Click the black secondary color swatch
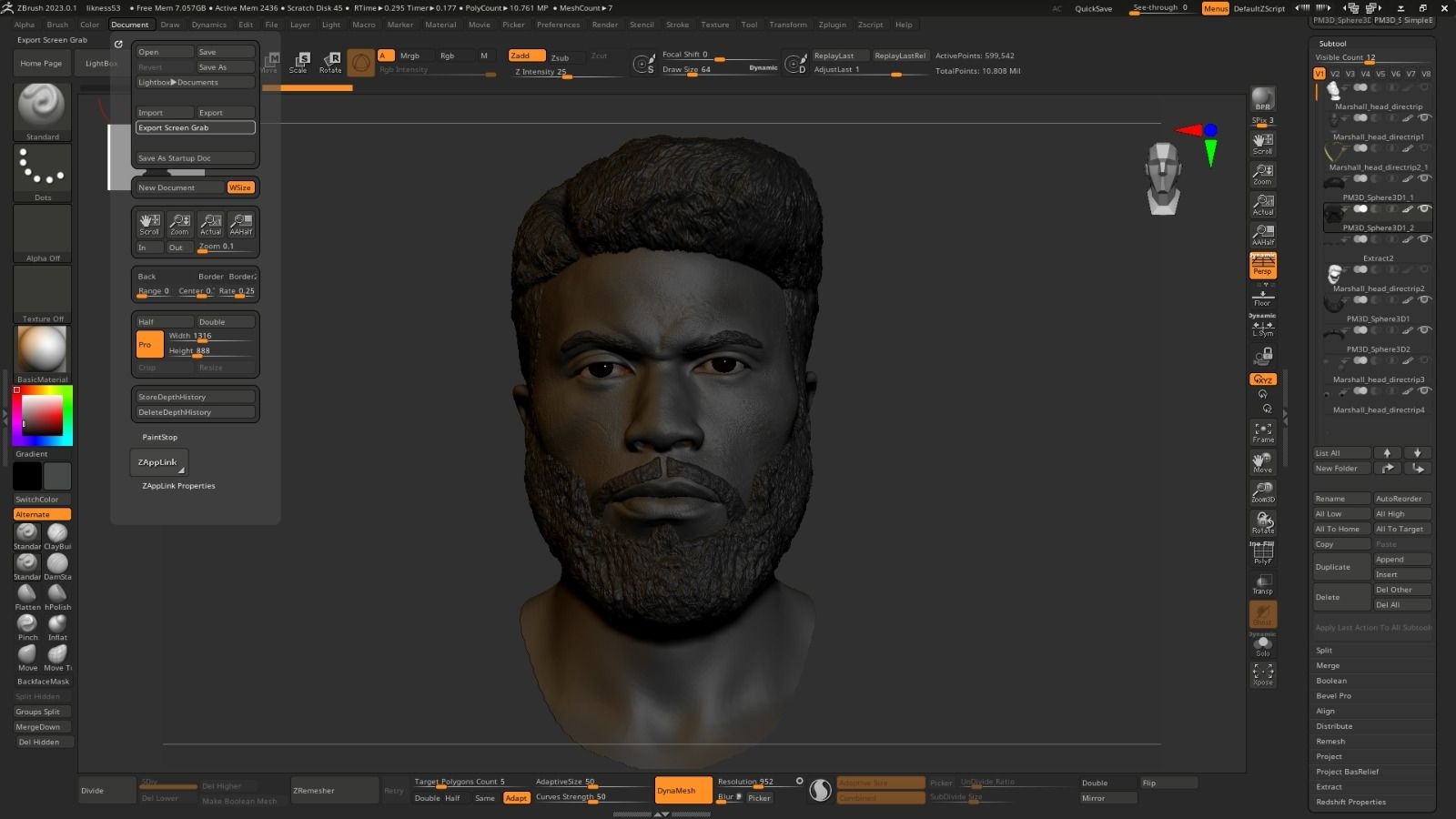The height and width of the screenshot is (819, 1456). tap(27, 475)
